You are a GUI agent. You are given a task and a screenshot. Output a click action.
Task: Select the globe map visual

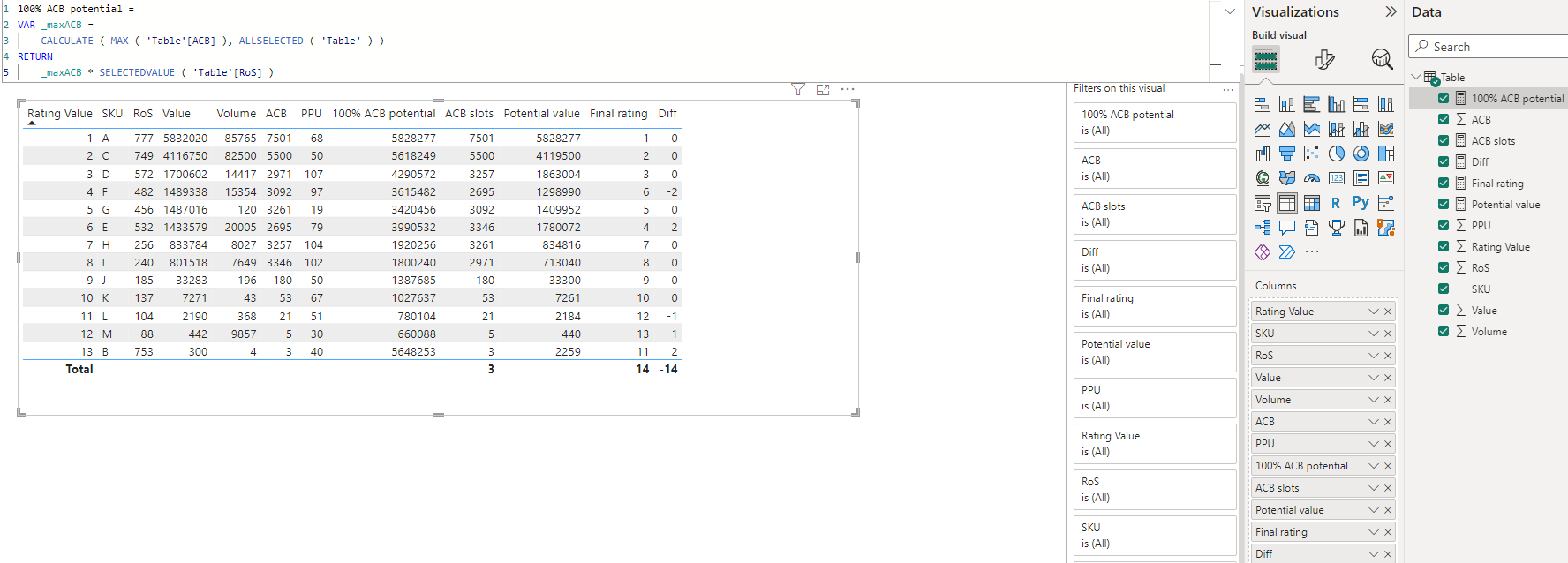pos(1263,178)
